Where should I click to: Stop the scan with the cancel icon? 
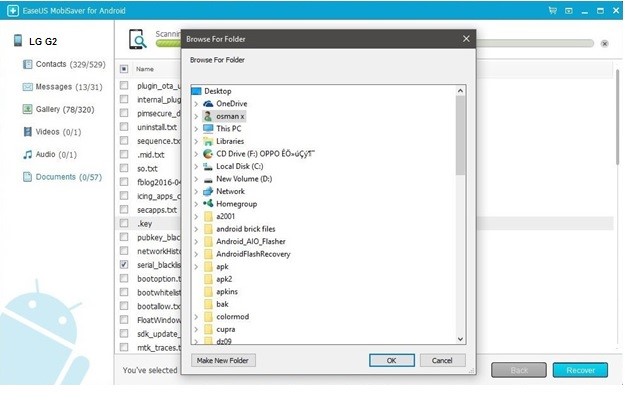coord(604,43)
